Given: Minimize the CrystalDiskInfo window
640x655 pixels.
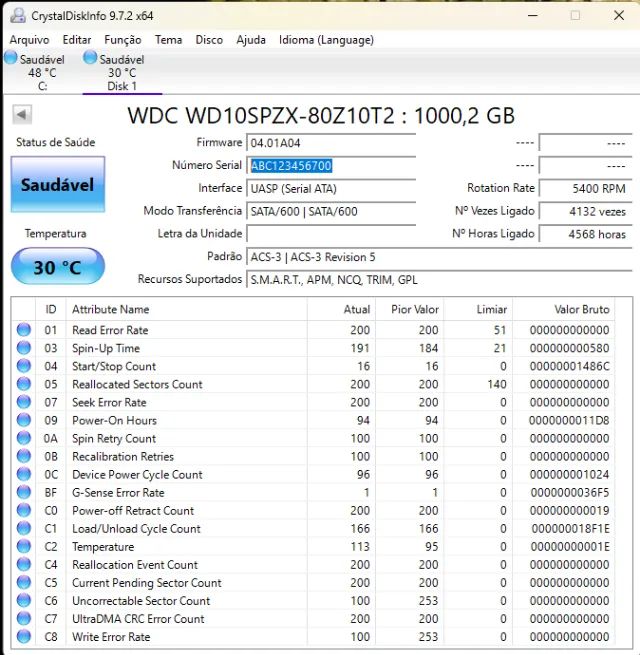Looking at the screenshot, I should point(533,15).
